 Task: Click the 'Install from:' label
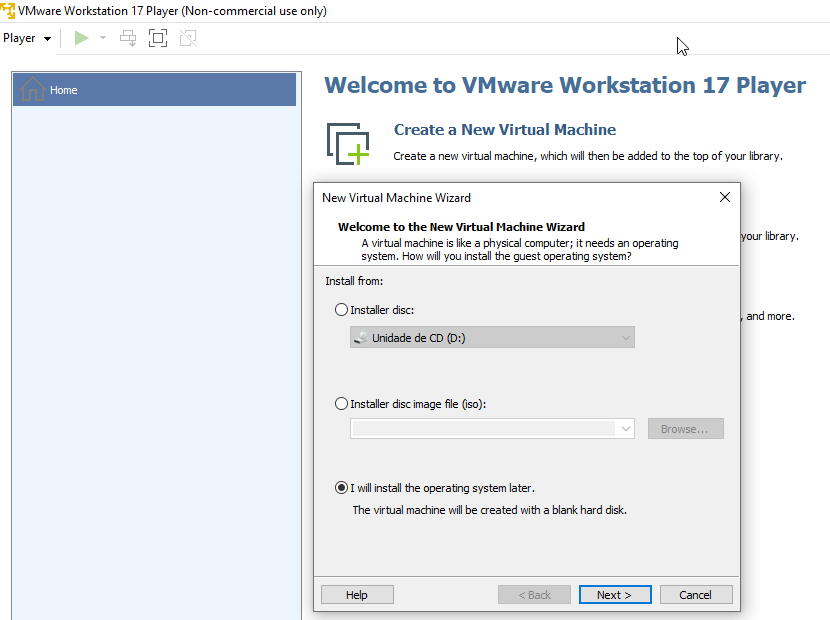tap(354, 281)
